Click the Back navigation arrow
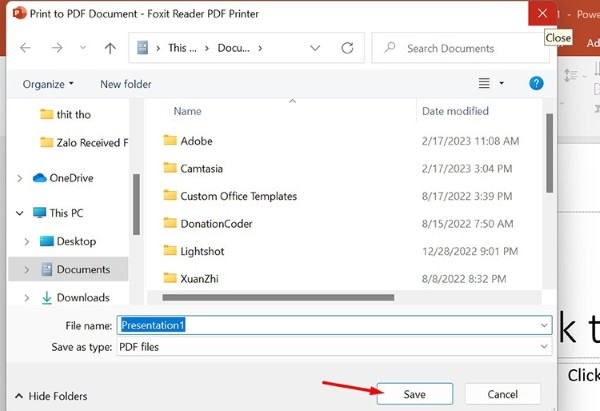The height and width of the screenshot is (411, 600). coord(25,48)
